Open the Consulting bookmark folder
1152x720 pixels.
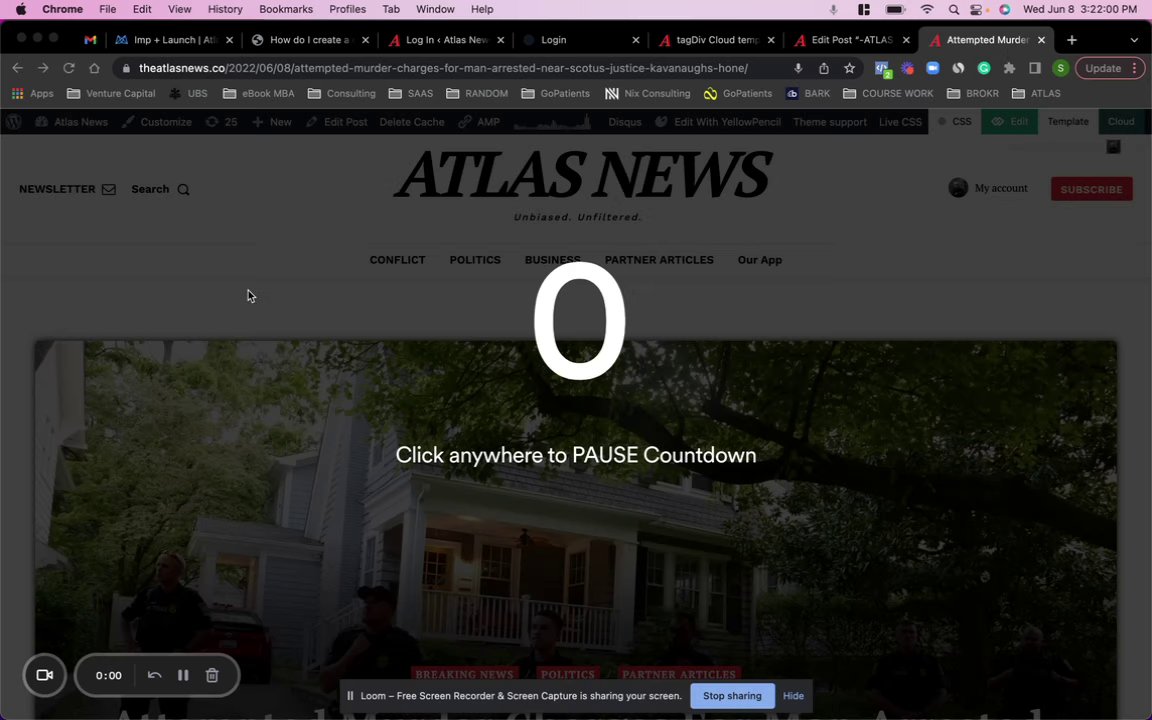(x=342, y=93)
